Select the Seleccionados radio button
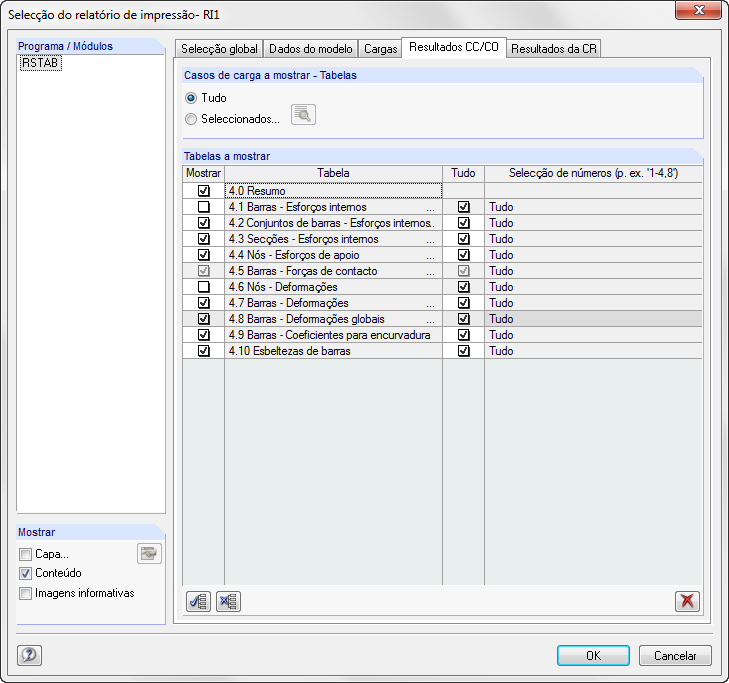Screen dimensions: 729x683 point(191,119)
